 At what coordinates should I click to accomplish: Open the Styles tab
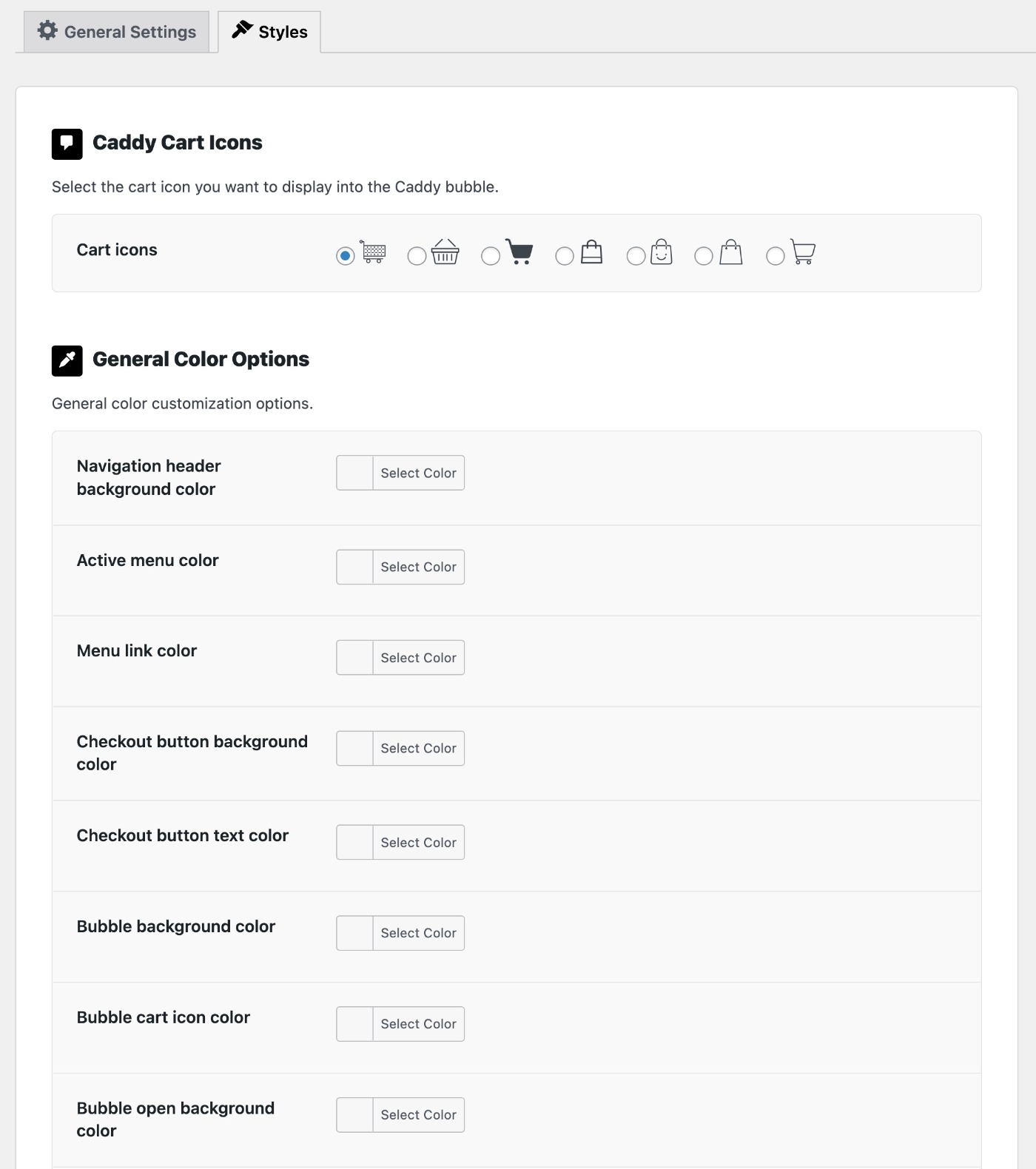[269, 32]
